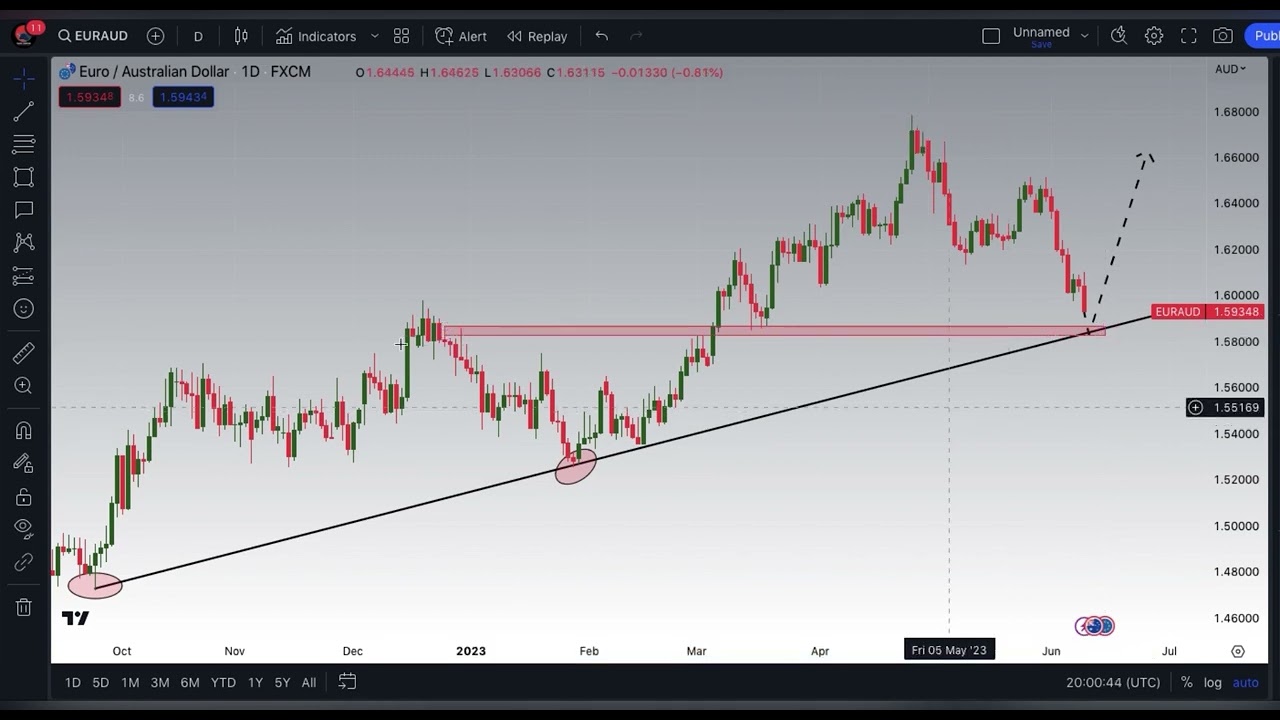Open the candlestick chart type menu
Image resolution: width=1280 pixels, height=720 pixels.
[241, 36]
